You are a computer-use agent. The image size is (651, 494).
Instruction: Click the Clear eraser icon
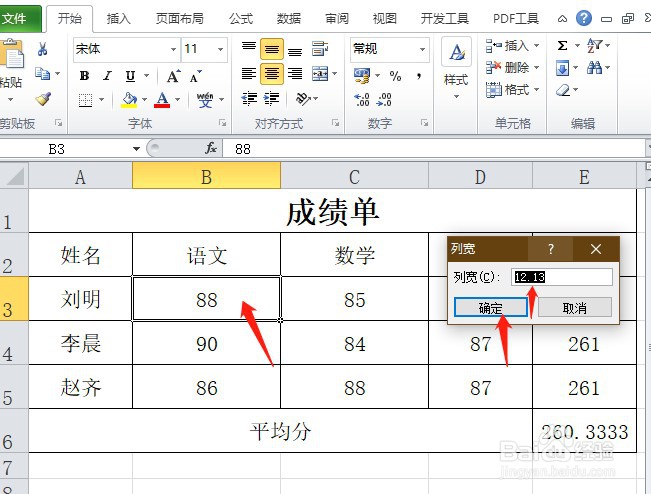[563, 90]
